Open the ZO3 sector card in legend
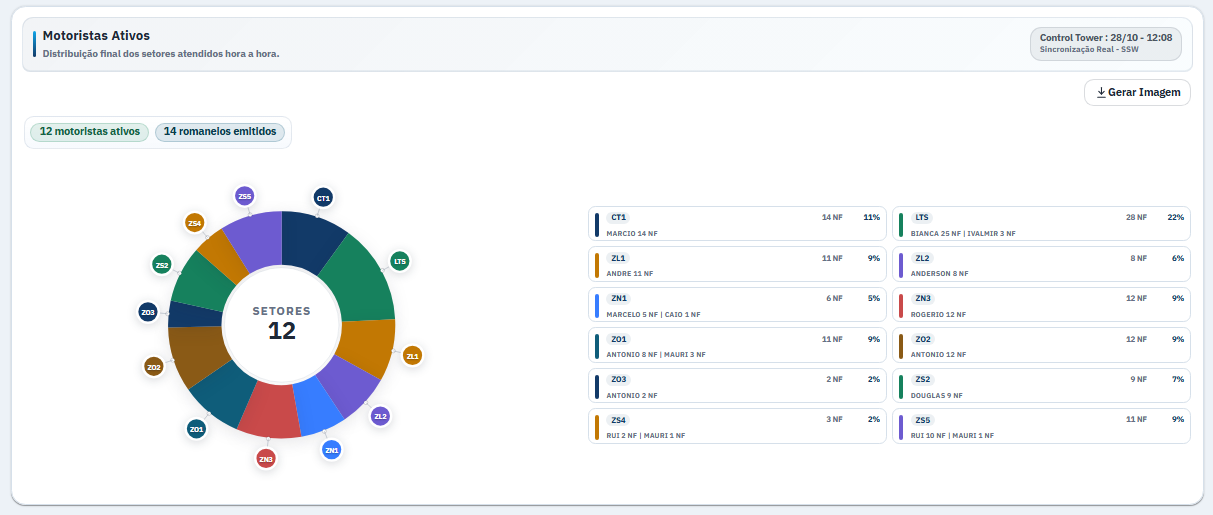This screenshot has height=515, width=1213. (738, 386)
